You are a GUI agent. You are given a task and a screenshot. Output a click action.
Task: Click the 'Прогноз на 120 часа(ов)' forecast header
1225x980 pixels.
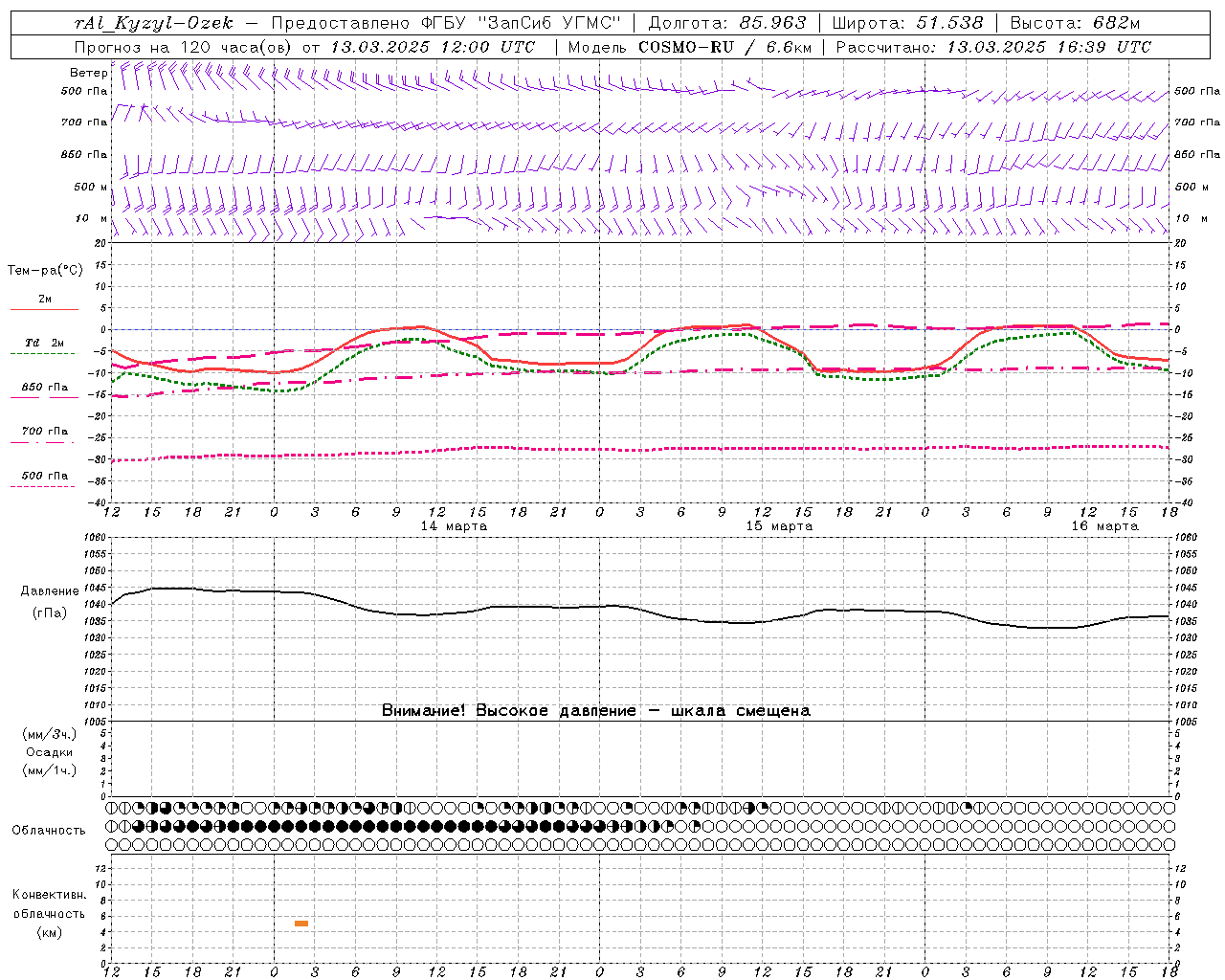185,47
